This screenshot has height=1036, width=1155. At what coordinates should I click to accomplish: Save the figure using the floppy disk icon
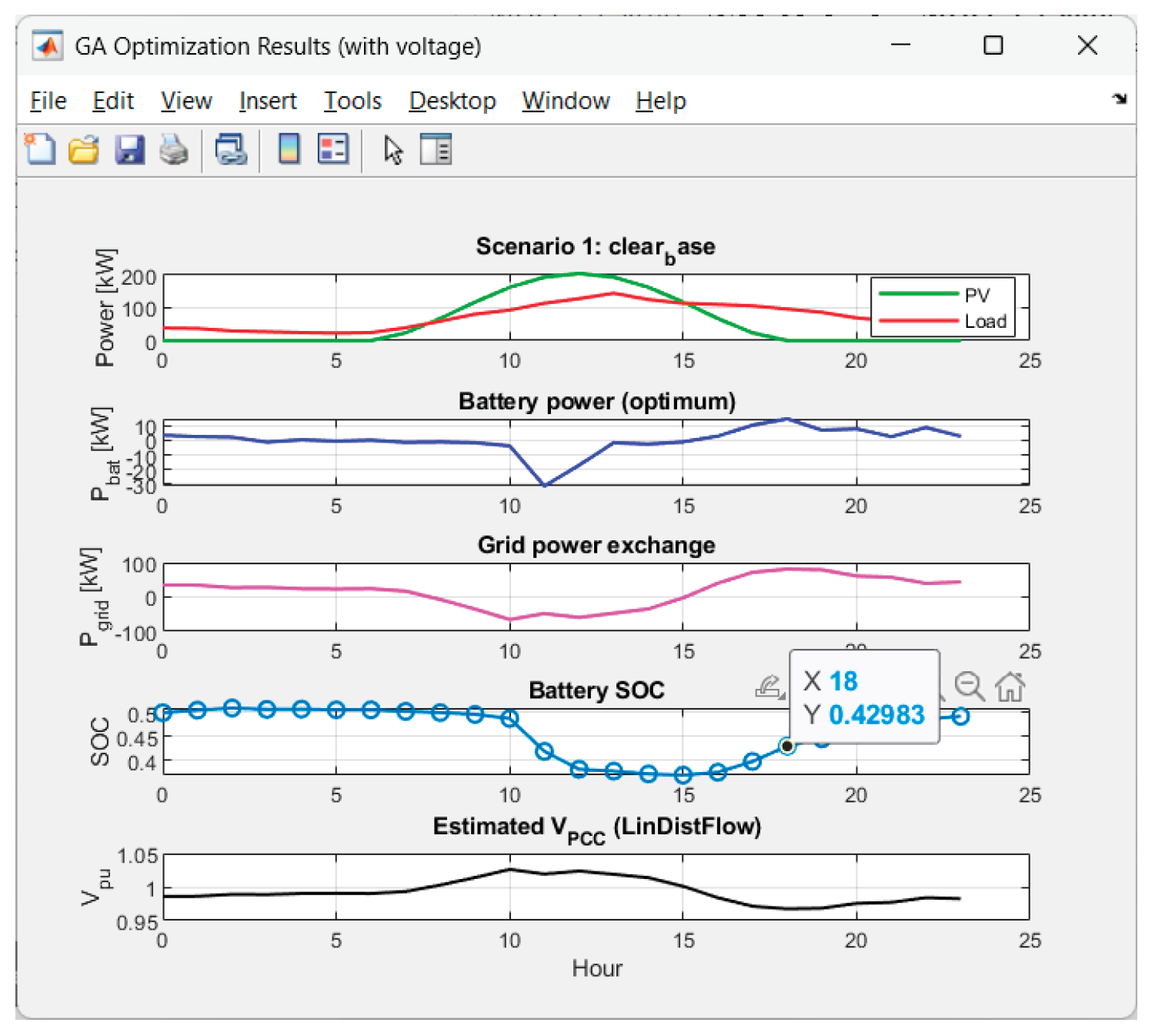[129, 149]
